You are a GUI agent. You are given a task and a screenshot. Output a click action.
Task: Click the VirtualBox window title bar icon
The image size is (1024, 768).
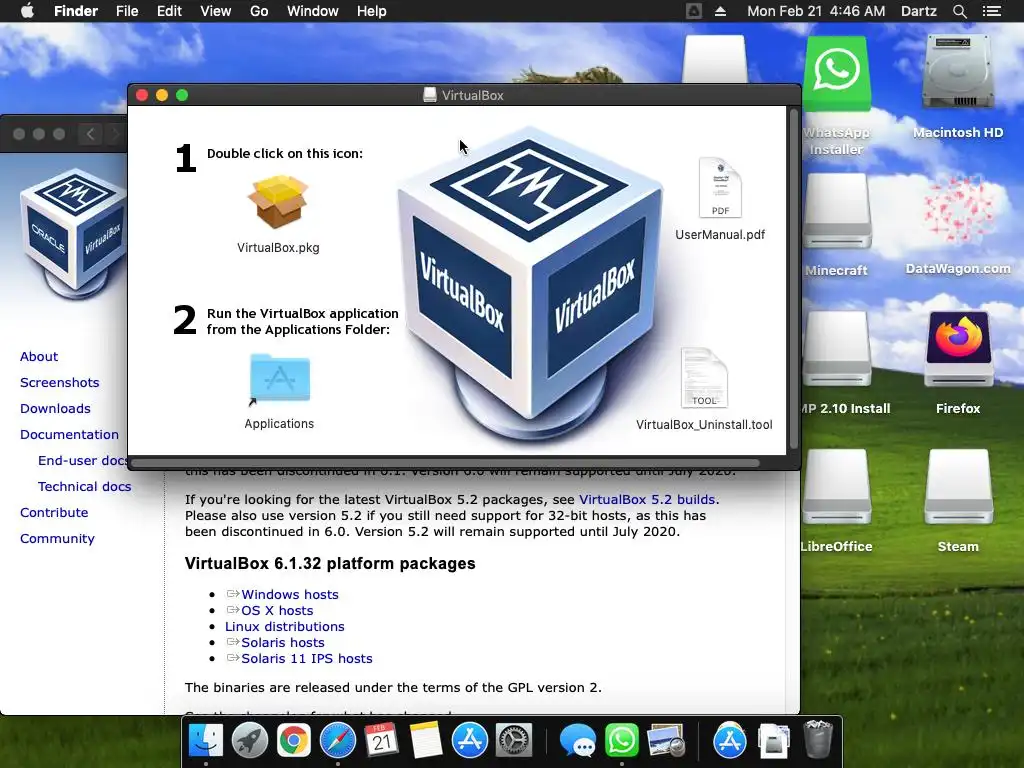tap(430, 95)
